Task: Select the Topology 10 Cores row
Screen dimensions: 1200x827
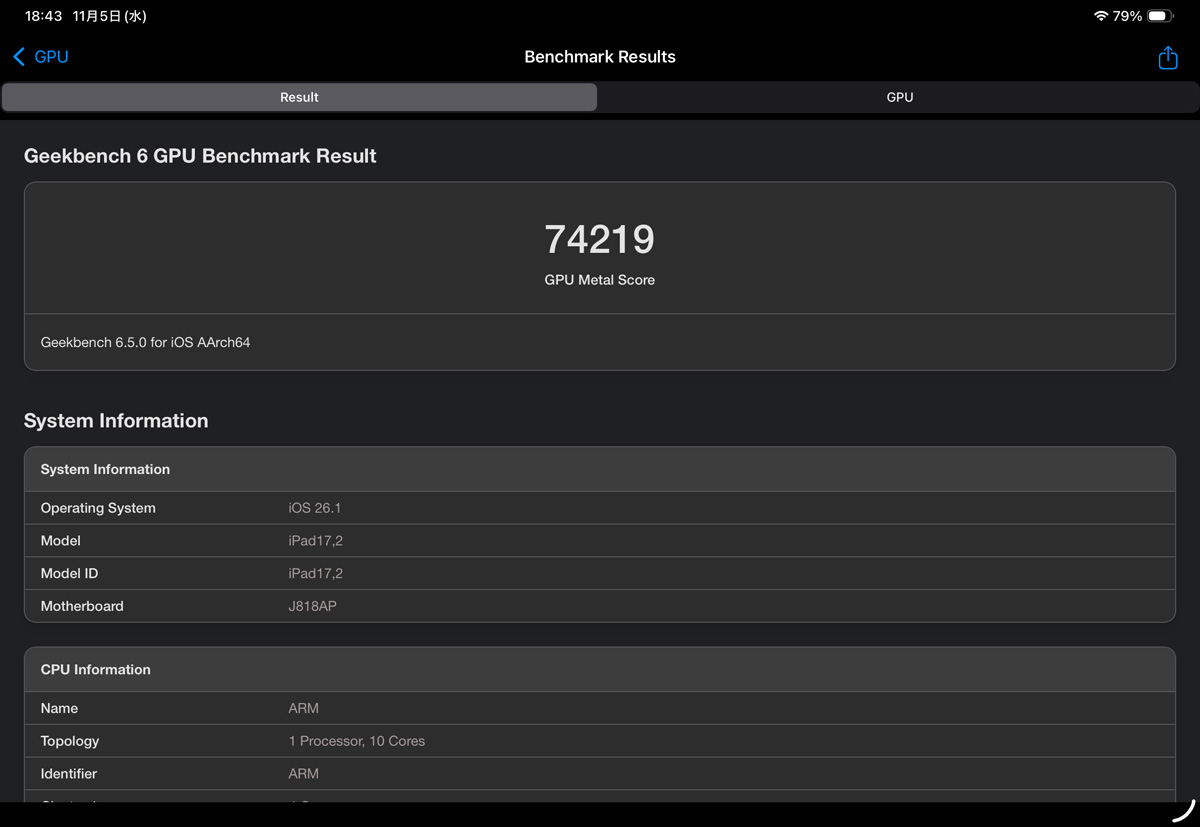Action: click(599, 741)
